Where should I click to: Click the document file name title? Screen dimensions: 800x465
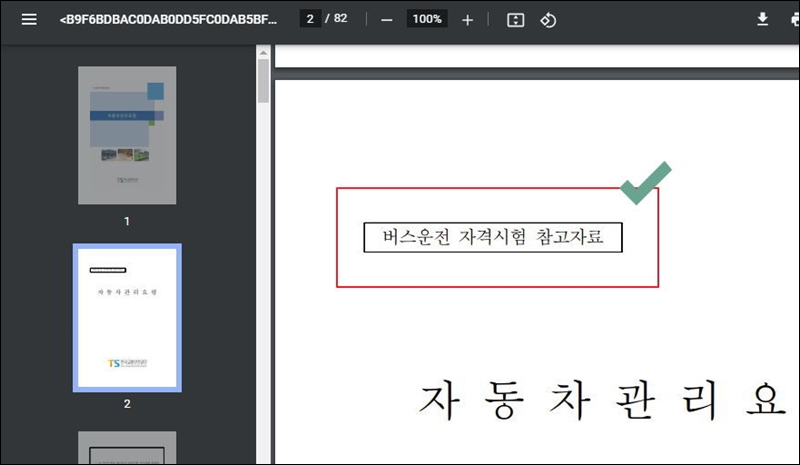click(x=168, y=19)
